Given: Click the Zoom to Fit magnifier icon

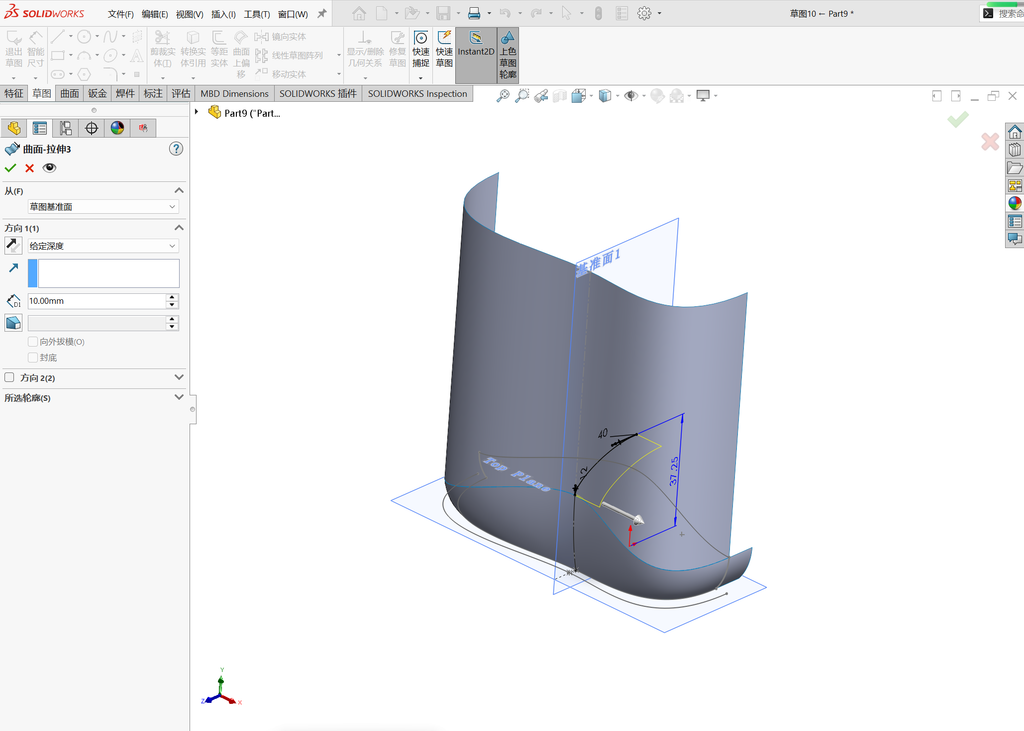Looking at the screenshot, I should (502, 96).
